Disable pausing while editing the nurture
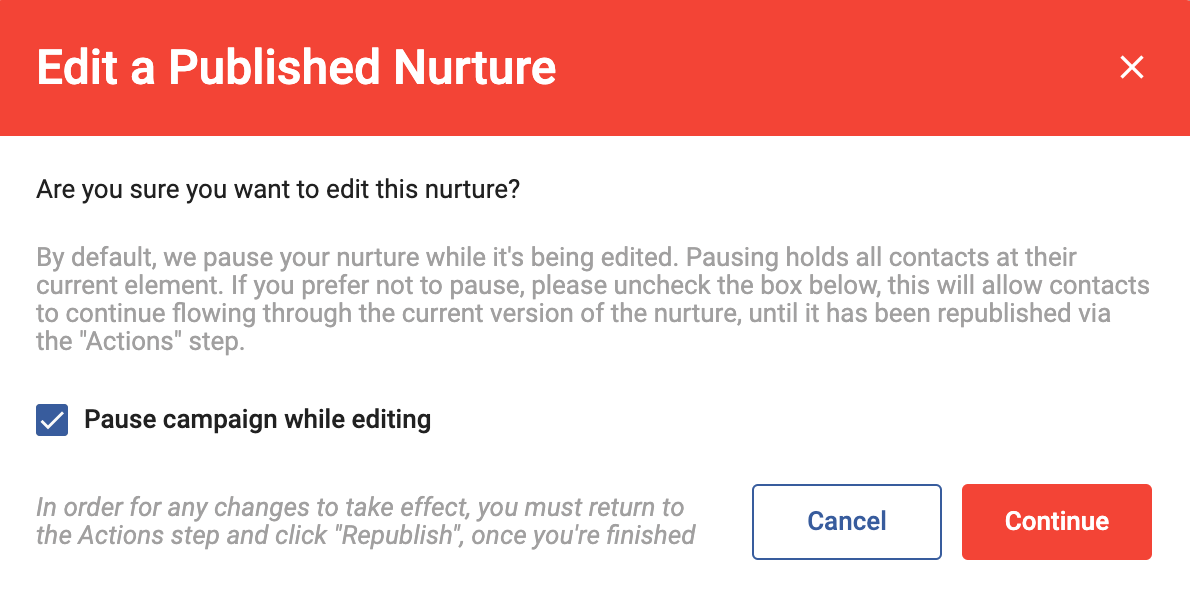 tap(53, 419)
